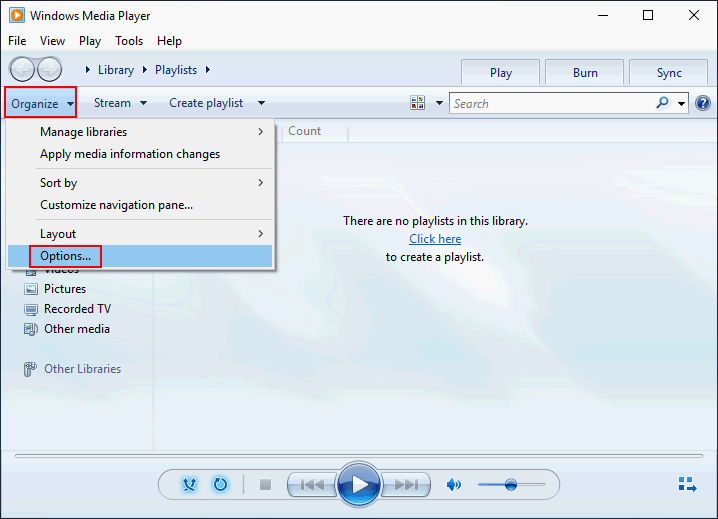718x519 pixels.
Task: Expand breadcrumb arrow after Playlists
Action: coord(208,70)
